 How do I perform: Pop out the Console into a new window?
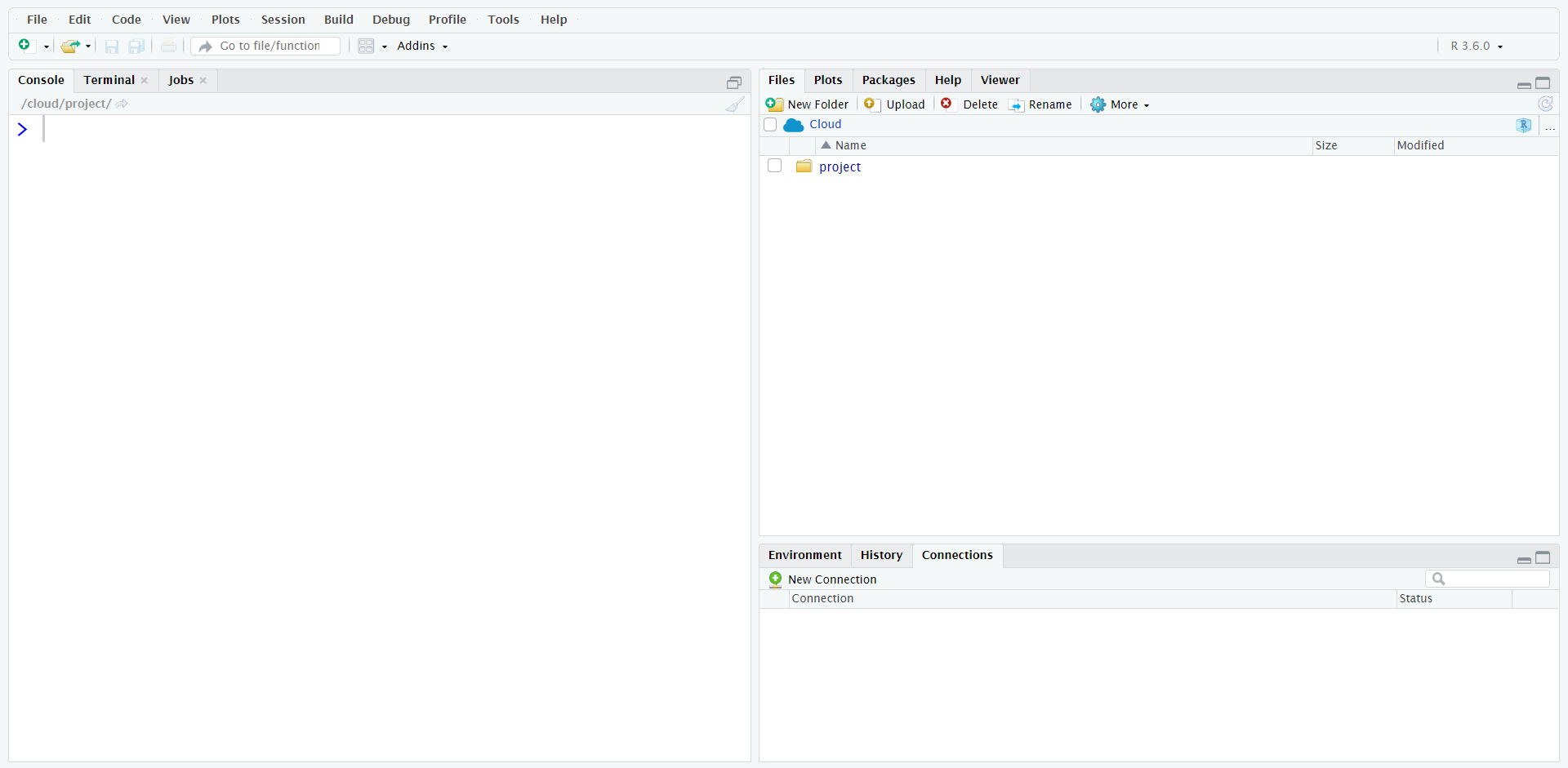click(x=733, y=82)
